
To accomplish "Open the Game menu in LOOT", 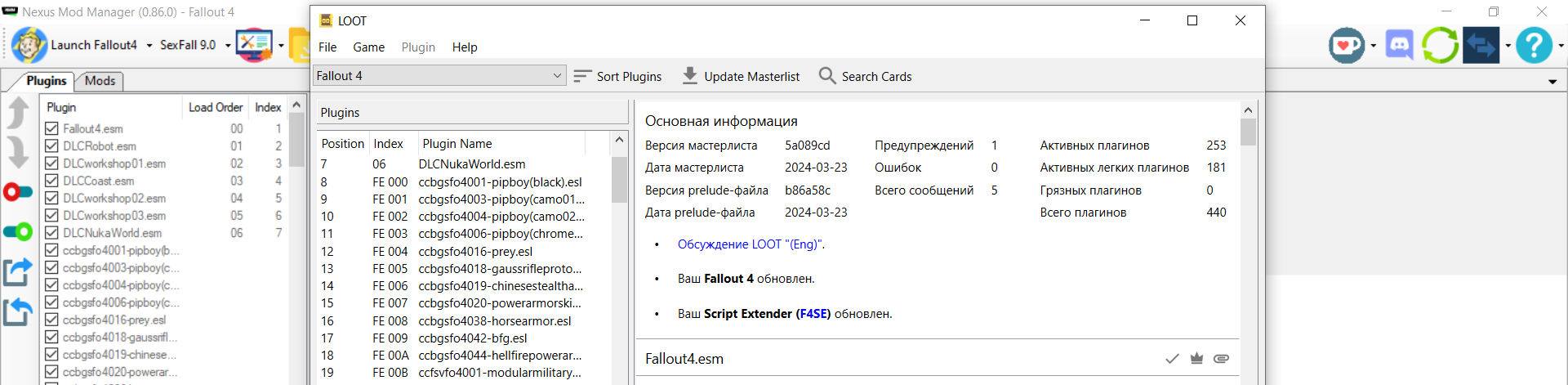I will pos(368,47).
